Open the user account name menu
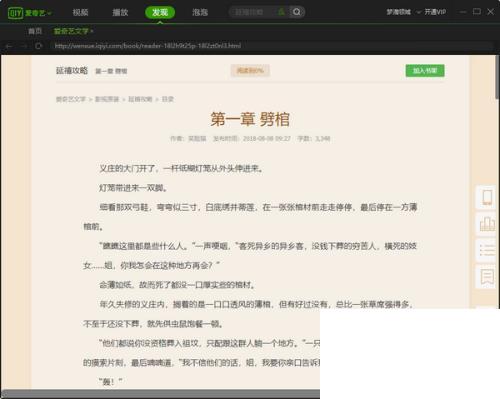This screenshot has width=500, height=399. pos(399,12)
